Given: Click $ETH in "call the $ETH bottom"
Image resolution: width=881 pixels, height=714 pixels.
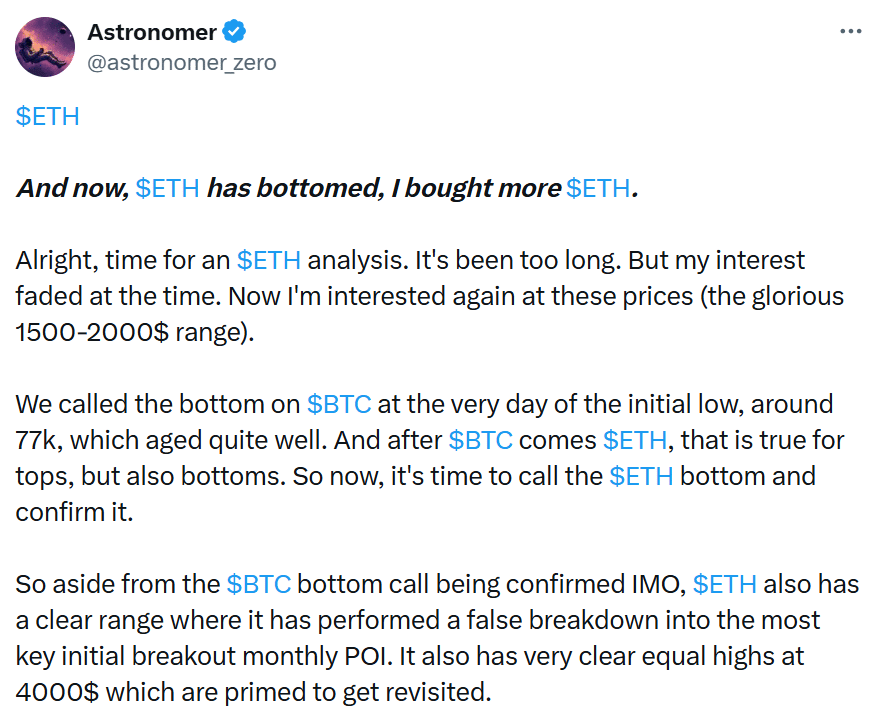Looking at the screenshot, I should pos(642,476).
